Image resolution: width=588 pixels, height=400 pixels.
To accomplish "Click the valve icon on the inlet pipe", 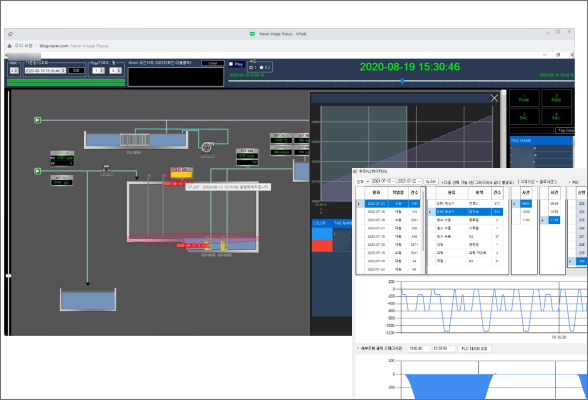I will 106,168.
